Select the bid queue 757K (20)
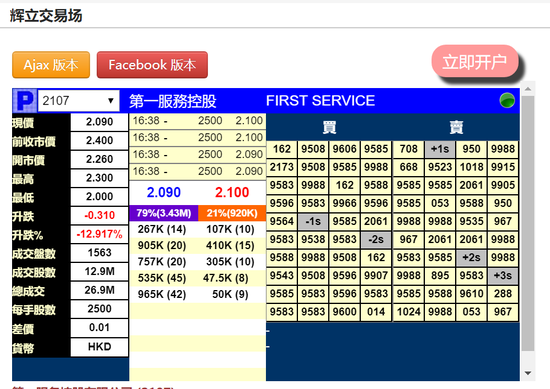Viewport: 550px width, 389px height. pos(162,262)
